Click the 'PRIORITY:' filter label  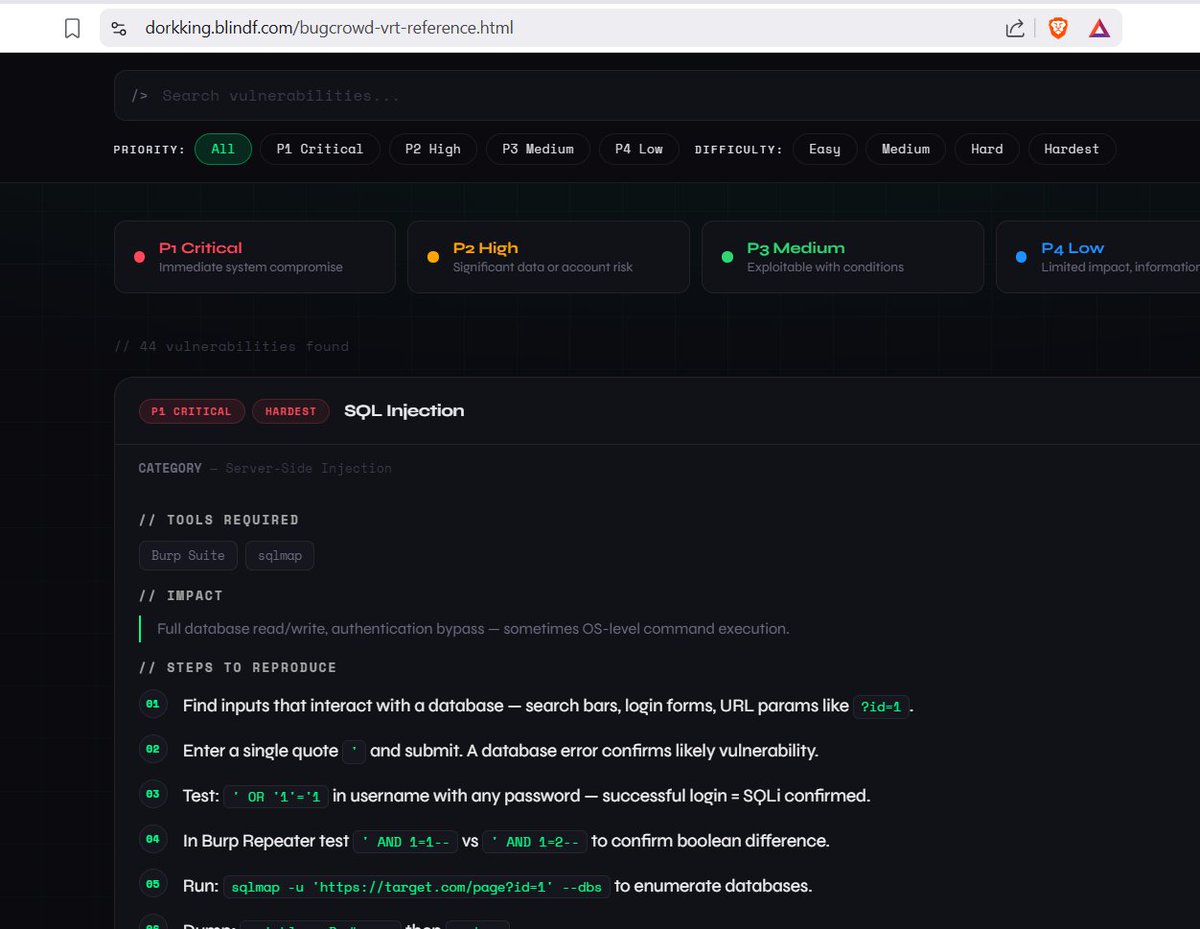tap(149, 150)
